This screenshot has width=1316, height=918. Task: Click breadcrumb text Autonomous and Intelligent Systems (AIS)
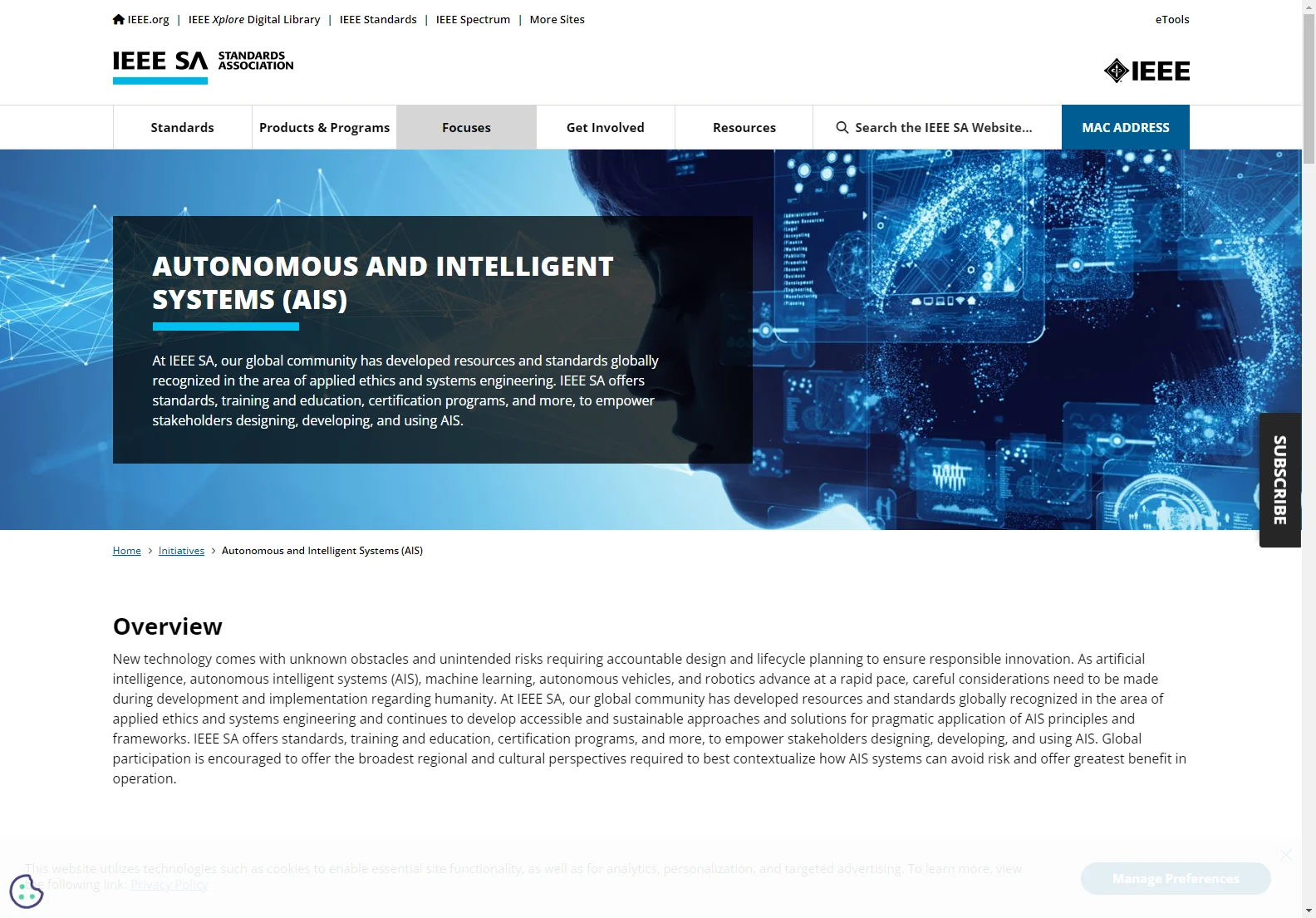(322, 551)
